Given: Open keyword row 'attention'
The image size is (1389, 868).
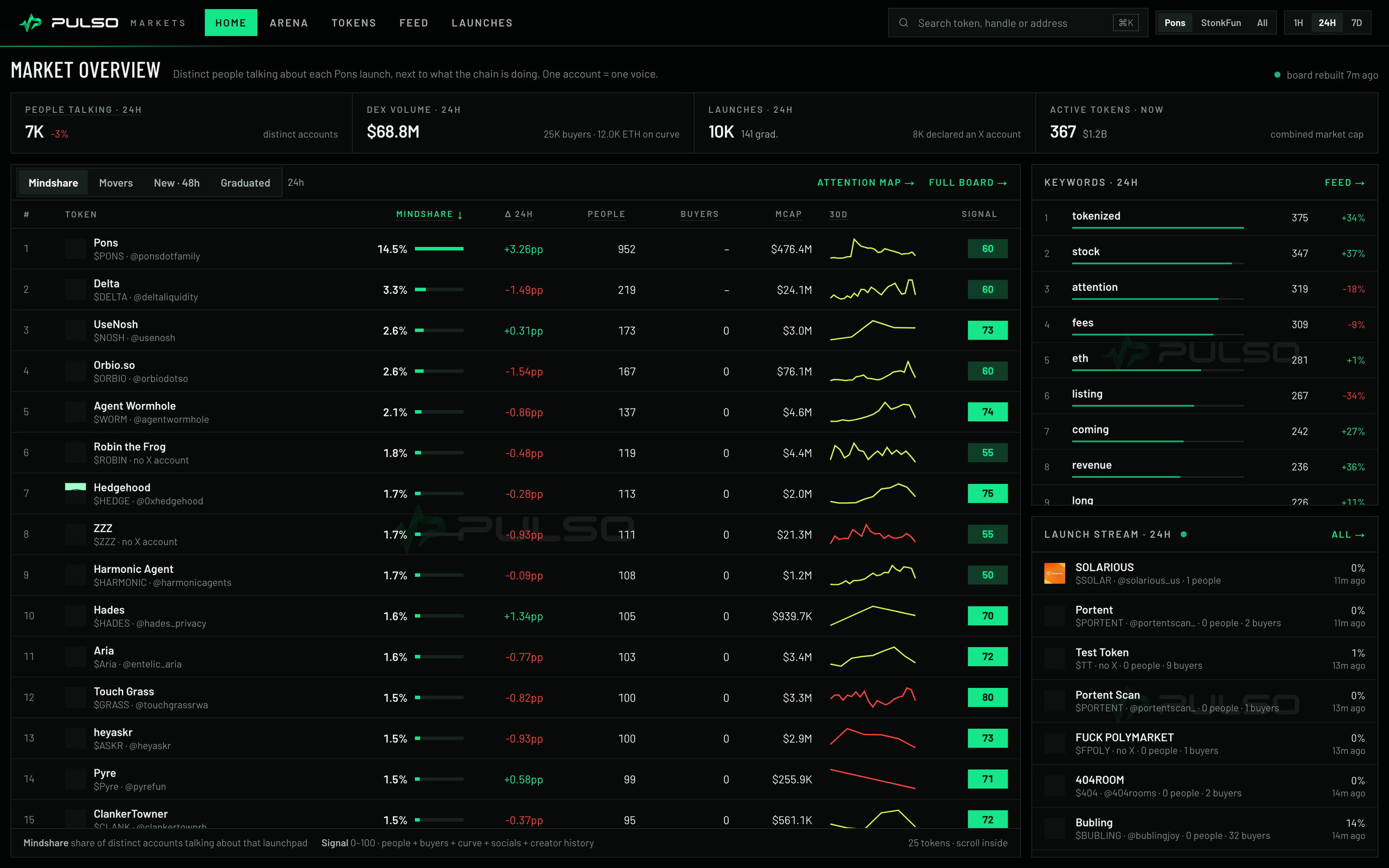Looking at the screenshot, I should (1205, 289).
